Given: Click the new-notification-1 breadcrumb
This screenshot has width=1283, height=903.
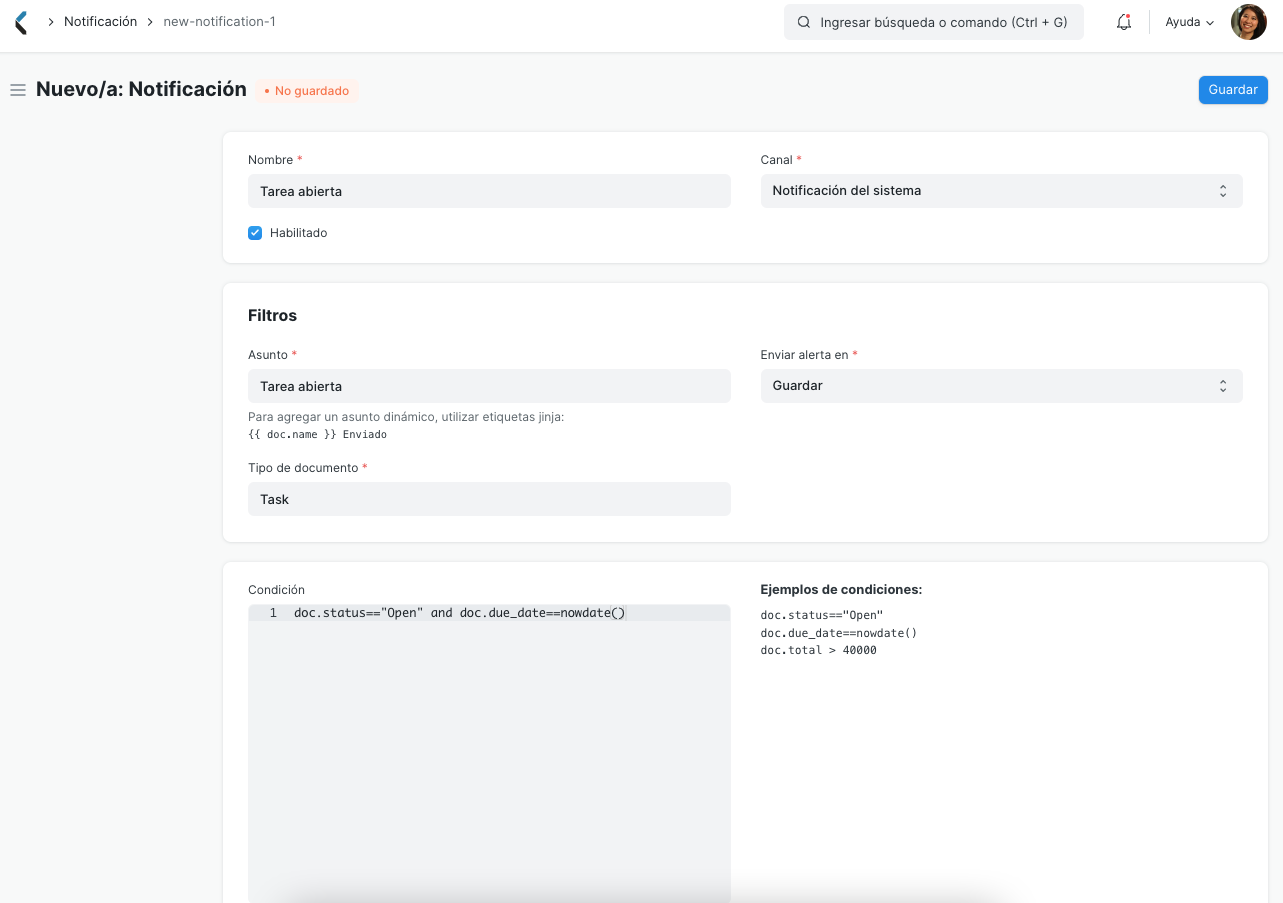Looking at the screenshot, I should pyautogui.click(x=219, y=21).
